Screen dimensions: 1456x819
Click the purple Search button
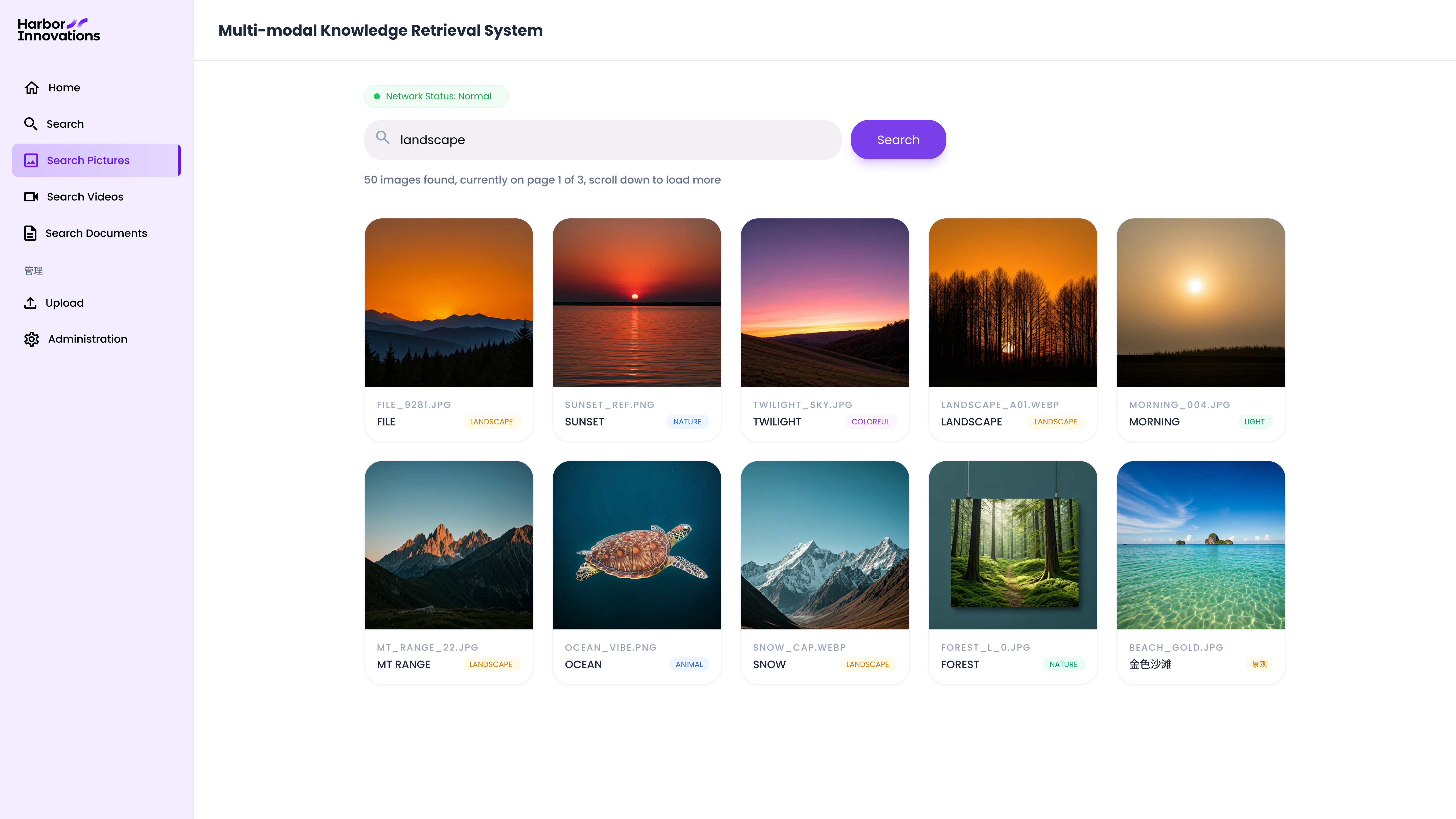click(x=898, y=140)
